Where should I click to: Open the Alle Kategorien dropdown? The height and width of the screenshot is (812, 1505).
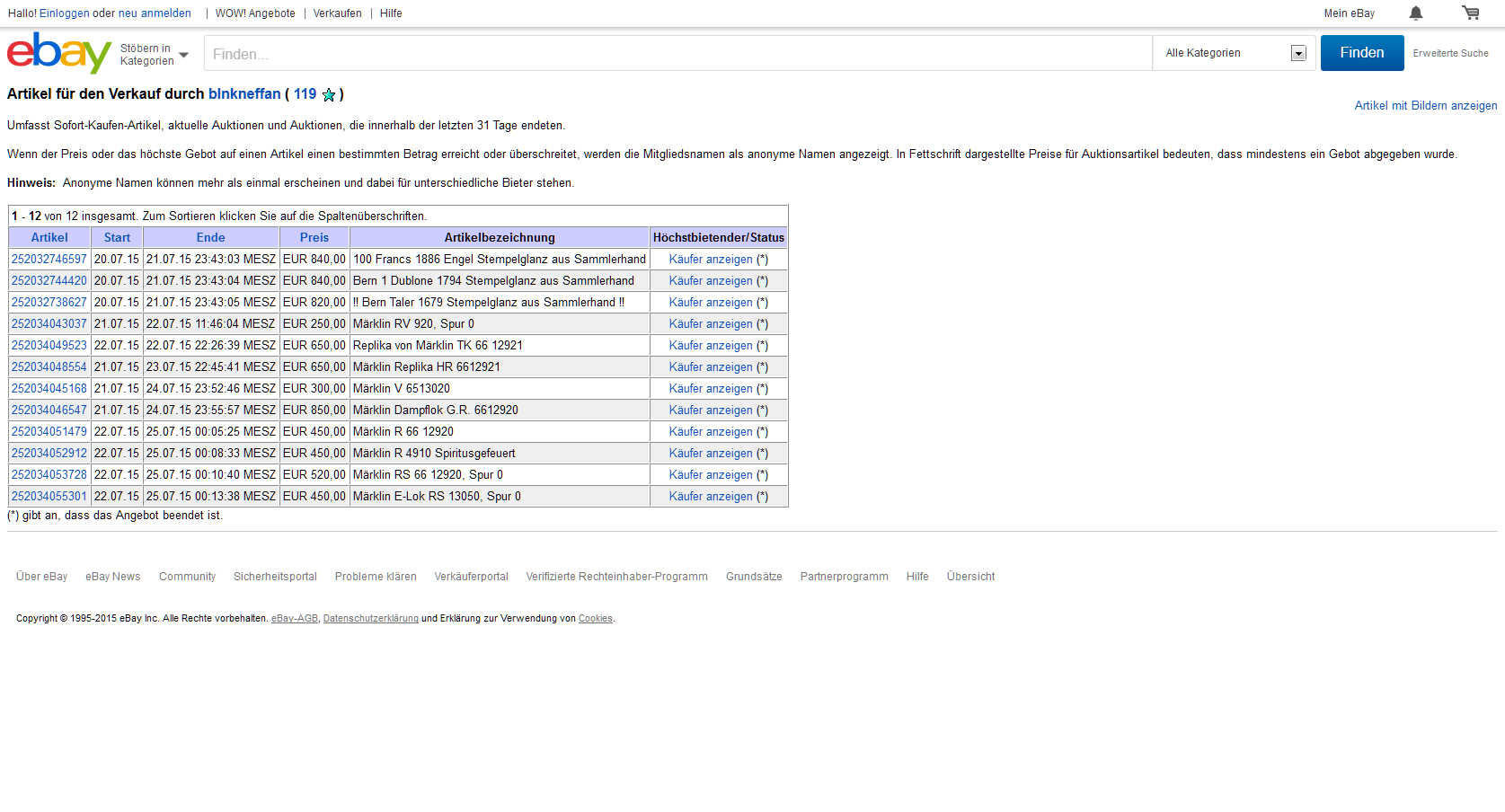[x=1235, y=53]
